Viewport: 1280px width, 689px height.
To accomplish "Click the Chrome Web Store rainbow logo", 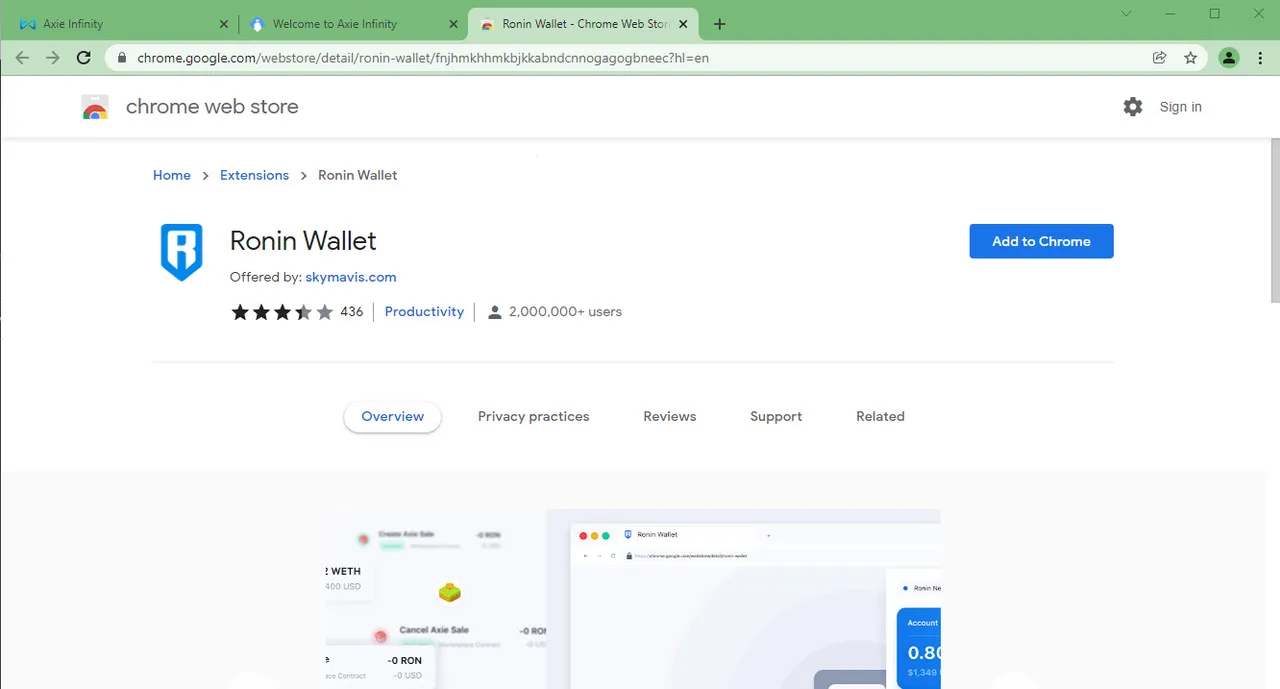I will tap(95, 107).
